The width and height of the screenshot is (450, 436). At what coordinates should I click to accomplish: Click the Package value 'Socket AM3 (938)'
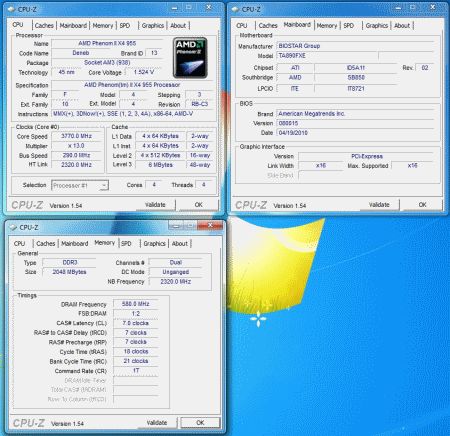pos(107,63)
